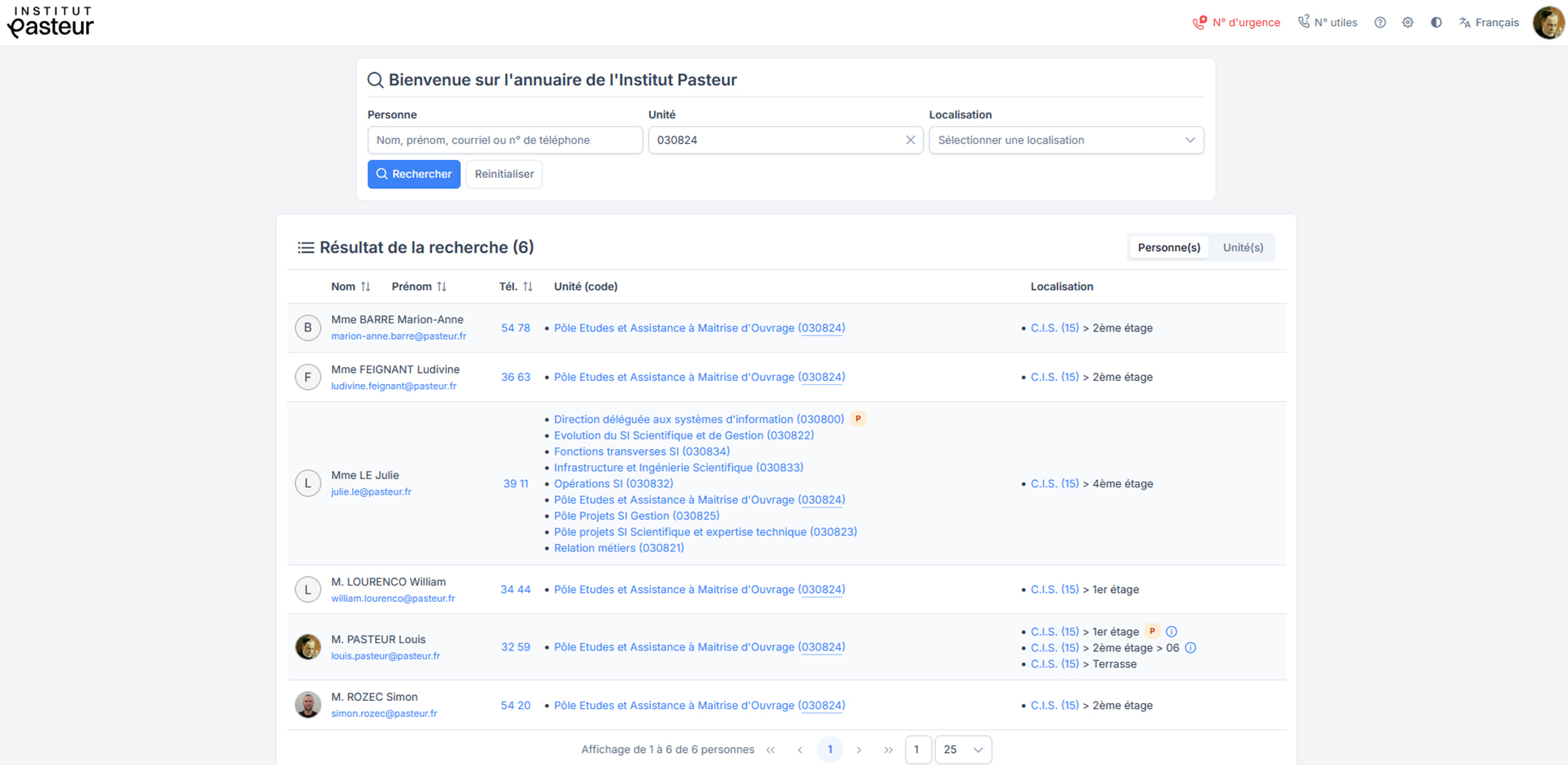Open the settings gear icon
Screen dimensions: 1568x765
coord(1407,23)
